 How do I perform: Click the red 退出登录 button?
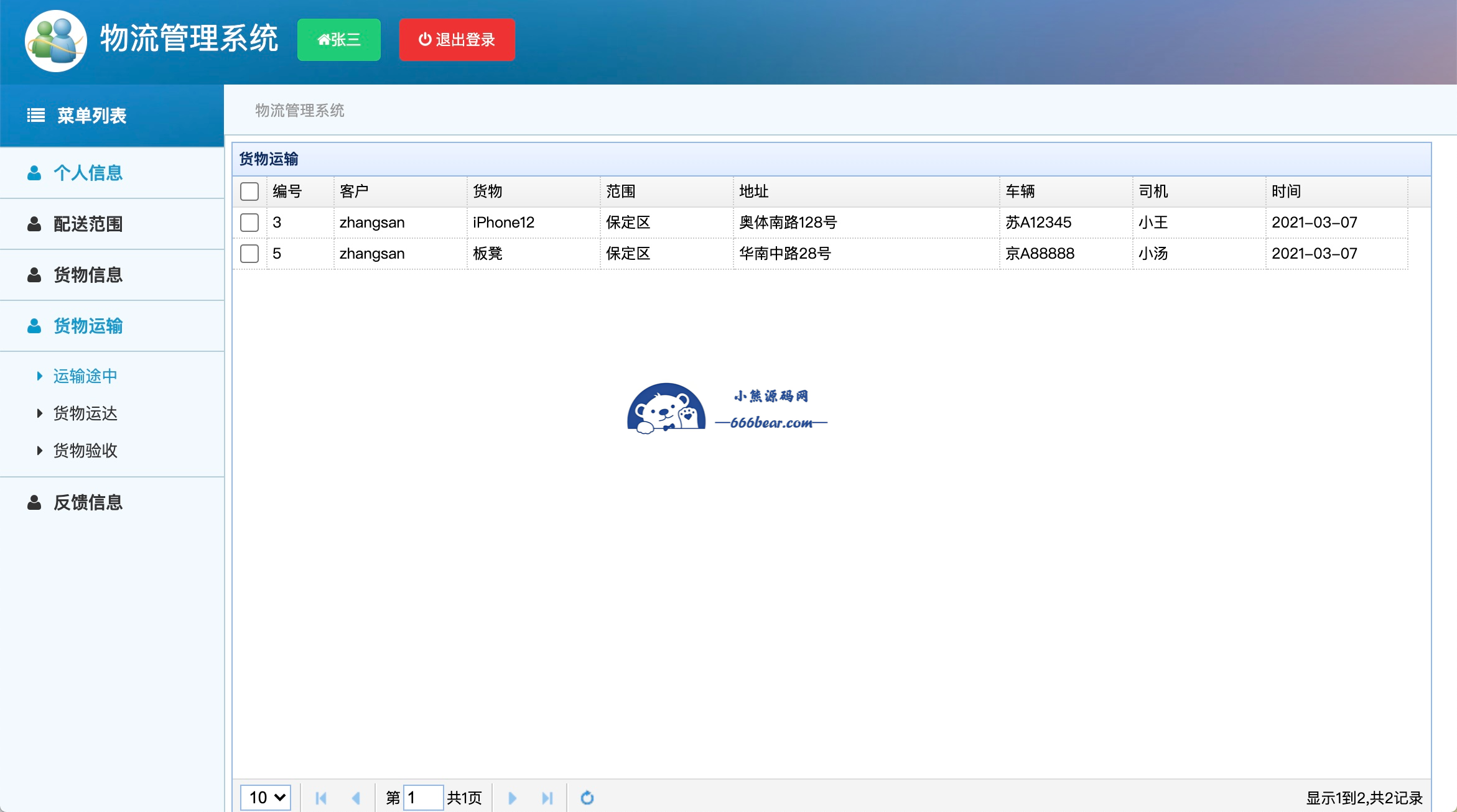point(457,40)
